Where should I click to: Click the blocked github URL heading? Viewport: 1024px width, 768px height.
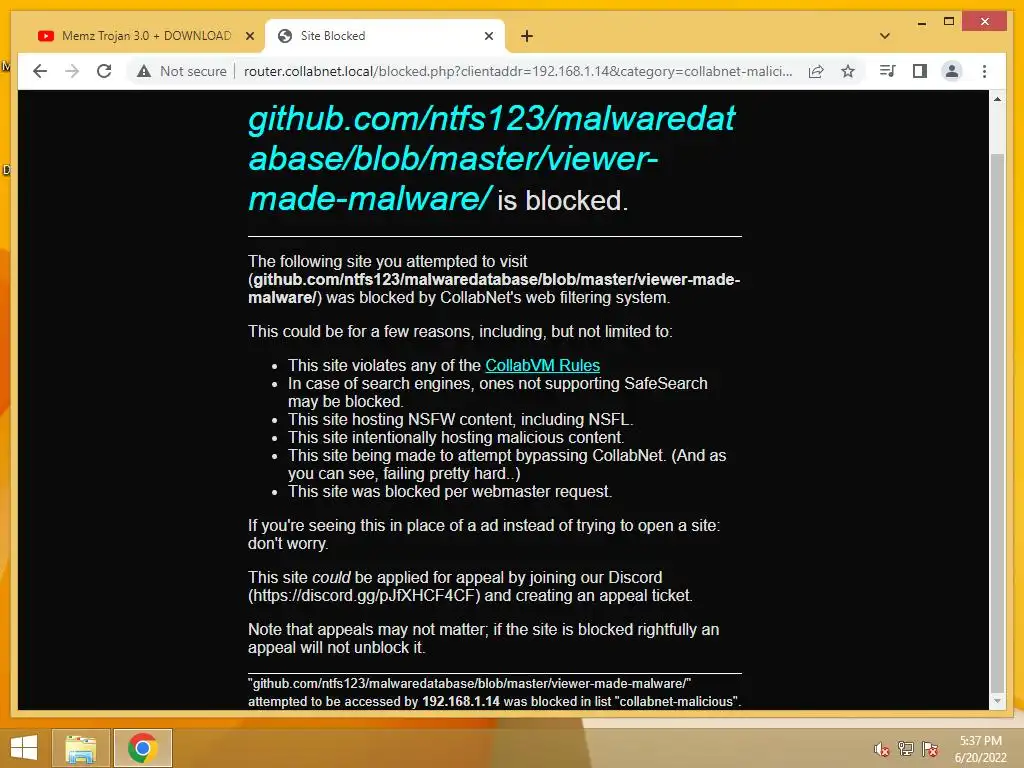click(x=491, y=159)
